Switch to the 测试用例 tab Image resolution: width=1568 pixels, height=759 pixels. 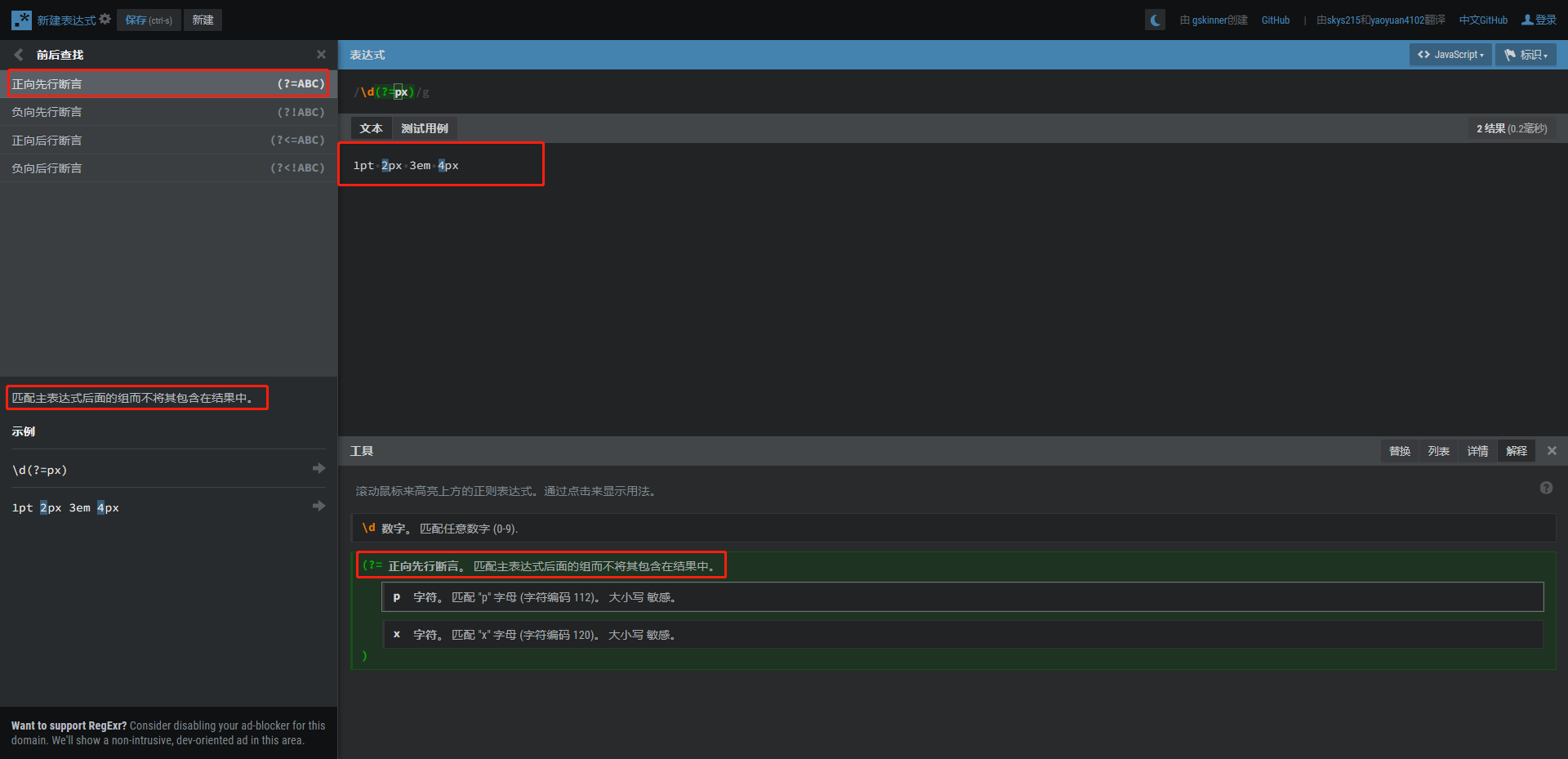tap(424, 128)
